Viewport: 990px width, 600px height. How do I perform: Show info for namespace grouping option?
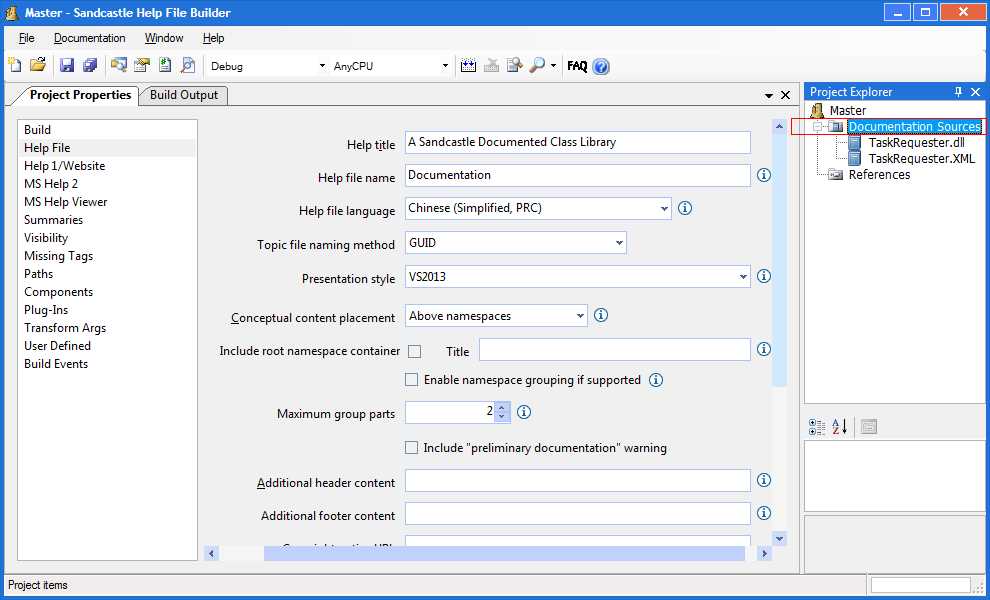(x=656, y=380)
